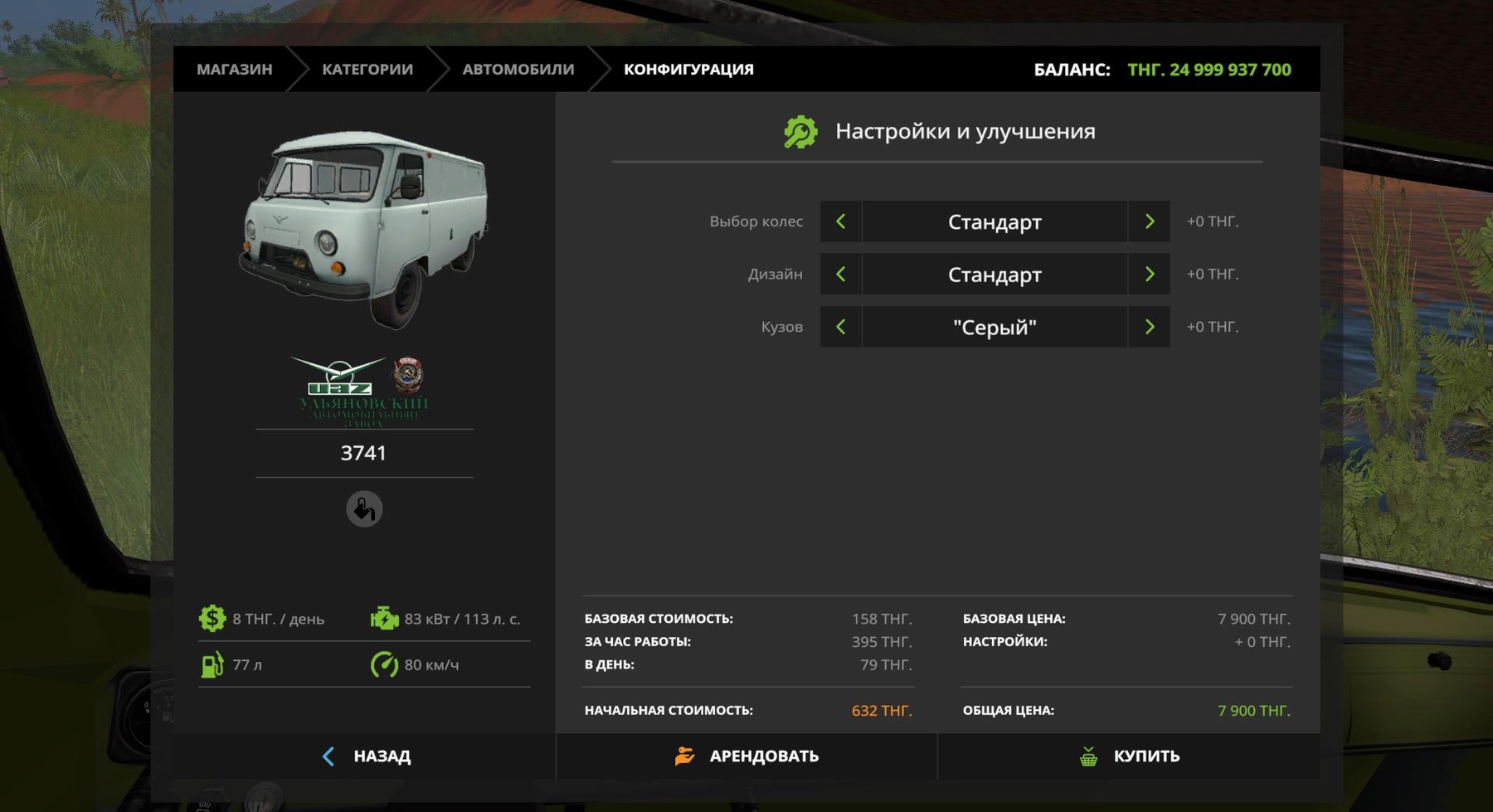Go to Категории breadcrumb tab

[367, 70]
